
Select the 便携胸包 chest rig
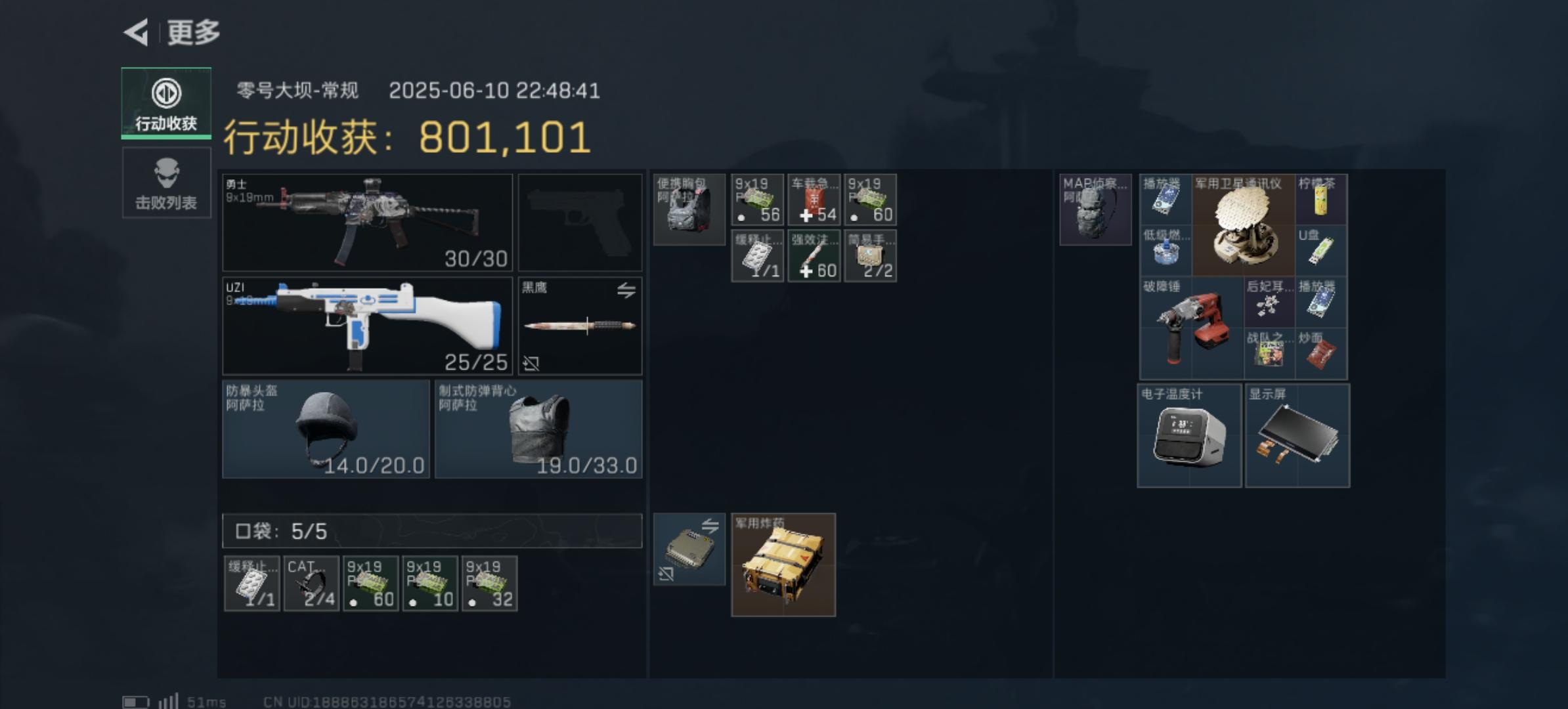tap(689, 209)
